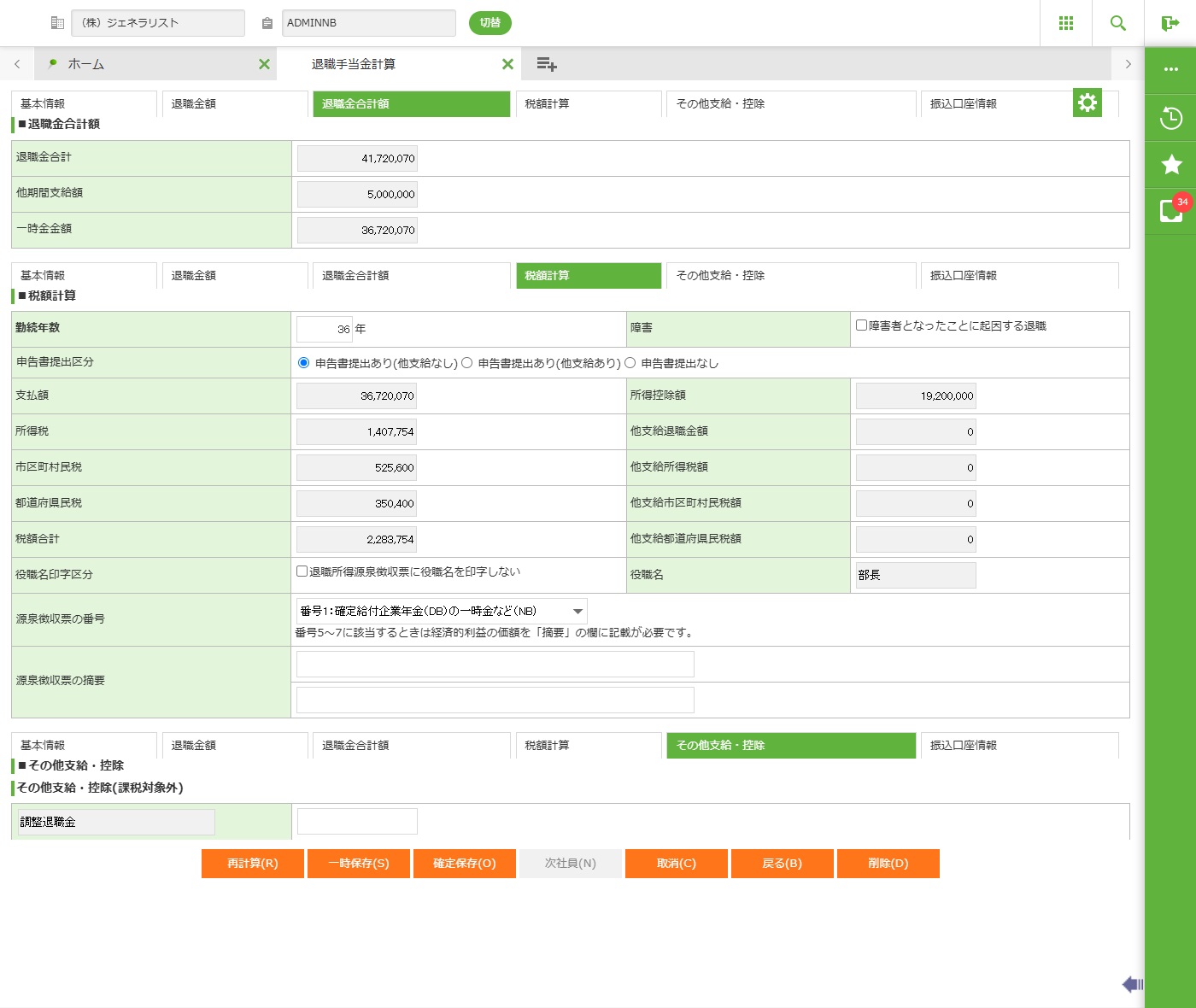Open the apps grid menu icon
Screen dimensions: 1196x1008
1065,23
